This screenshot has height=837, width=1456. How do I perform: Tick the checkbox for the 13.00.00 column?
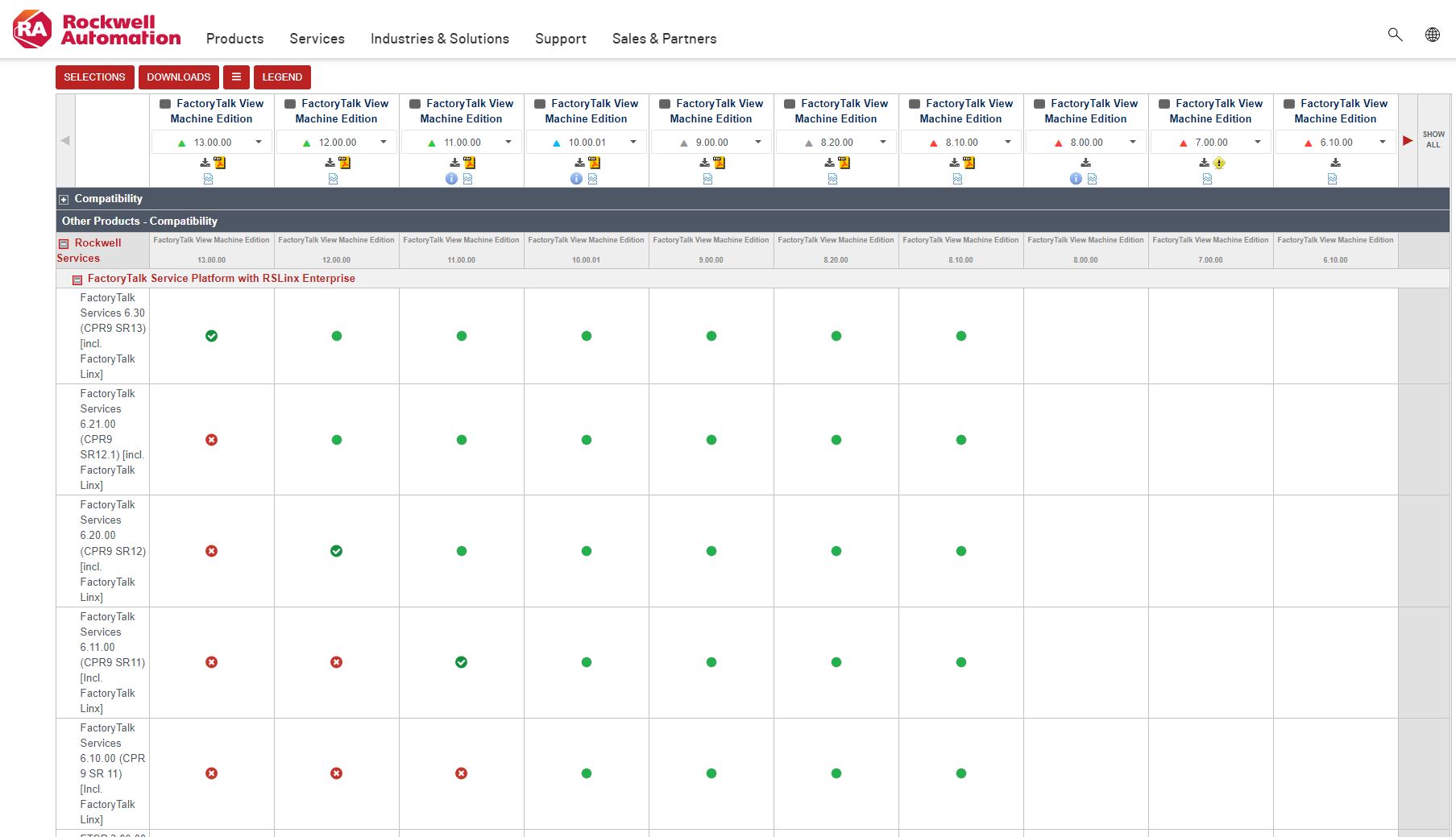(x=165, y=104)
